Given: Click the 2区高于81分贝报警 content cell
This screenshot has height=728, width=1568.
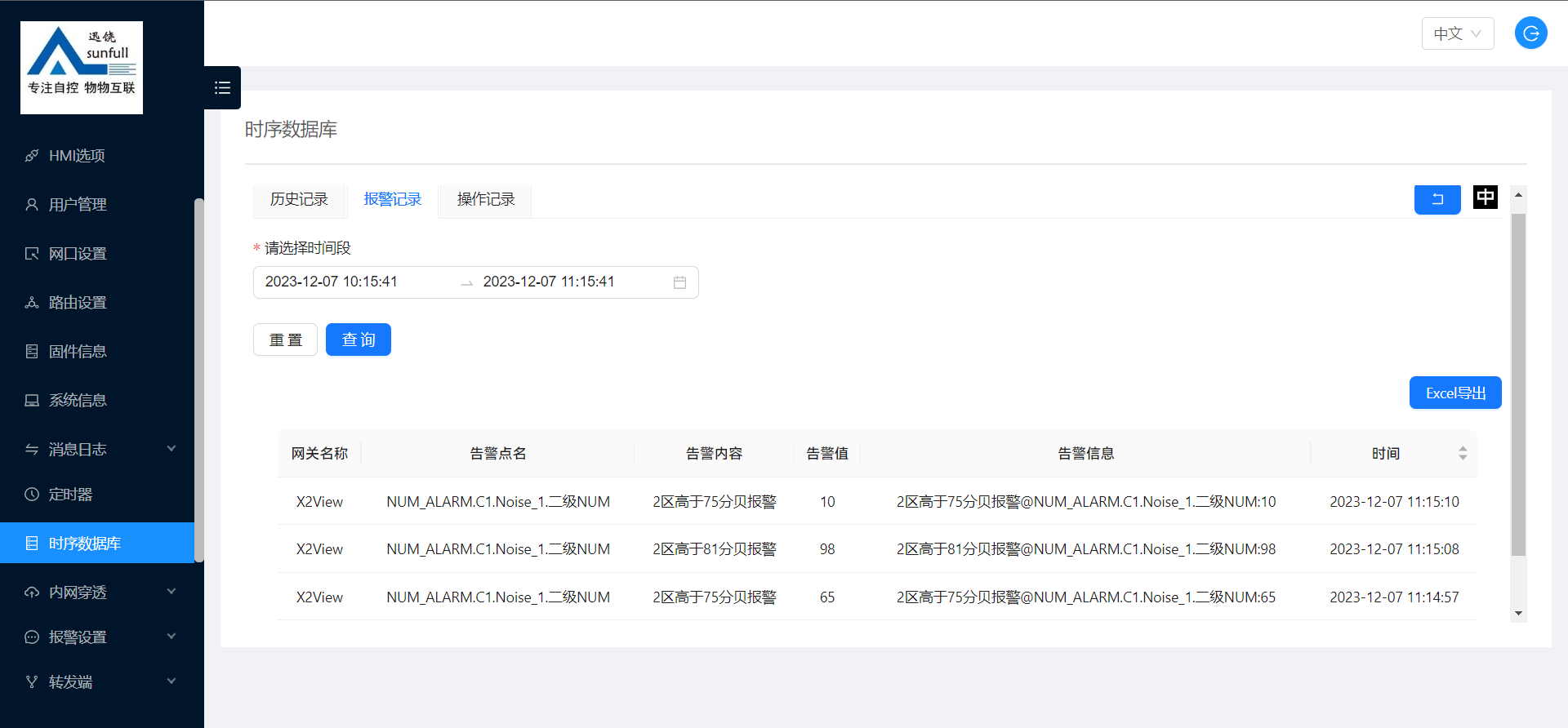Looking at the screenshot, I should (715, 548).
